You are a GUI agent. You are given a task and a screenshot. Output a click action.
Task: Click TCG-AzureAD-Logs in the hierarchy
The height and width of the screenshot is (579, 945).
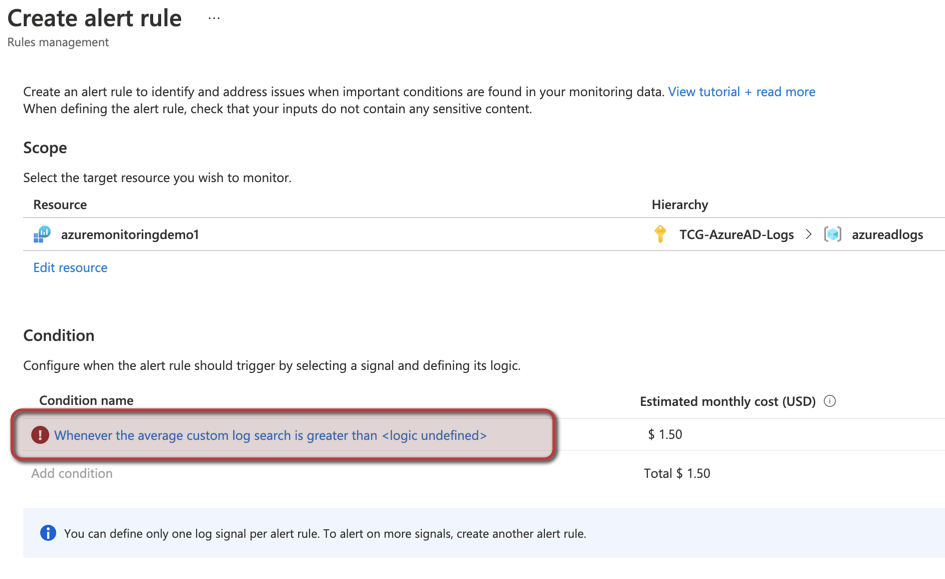pyautogui.click(x=736, y=235)
